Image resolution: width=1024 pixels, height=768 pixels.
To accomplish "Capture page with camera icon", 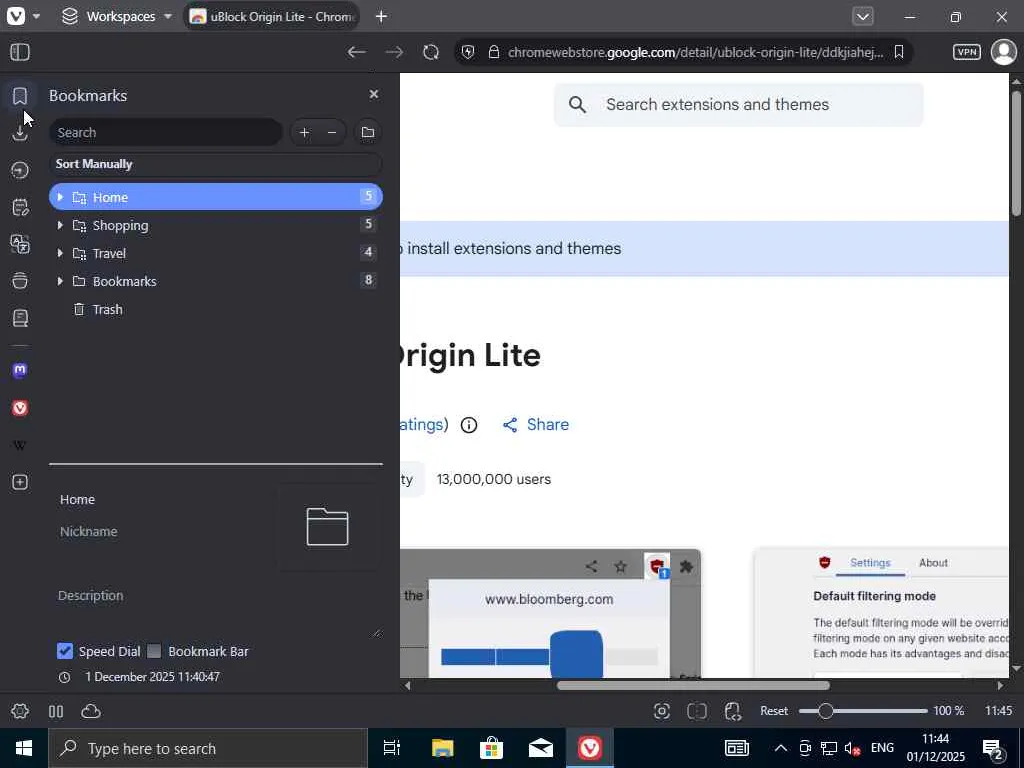I will pos(662,711).
